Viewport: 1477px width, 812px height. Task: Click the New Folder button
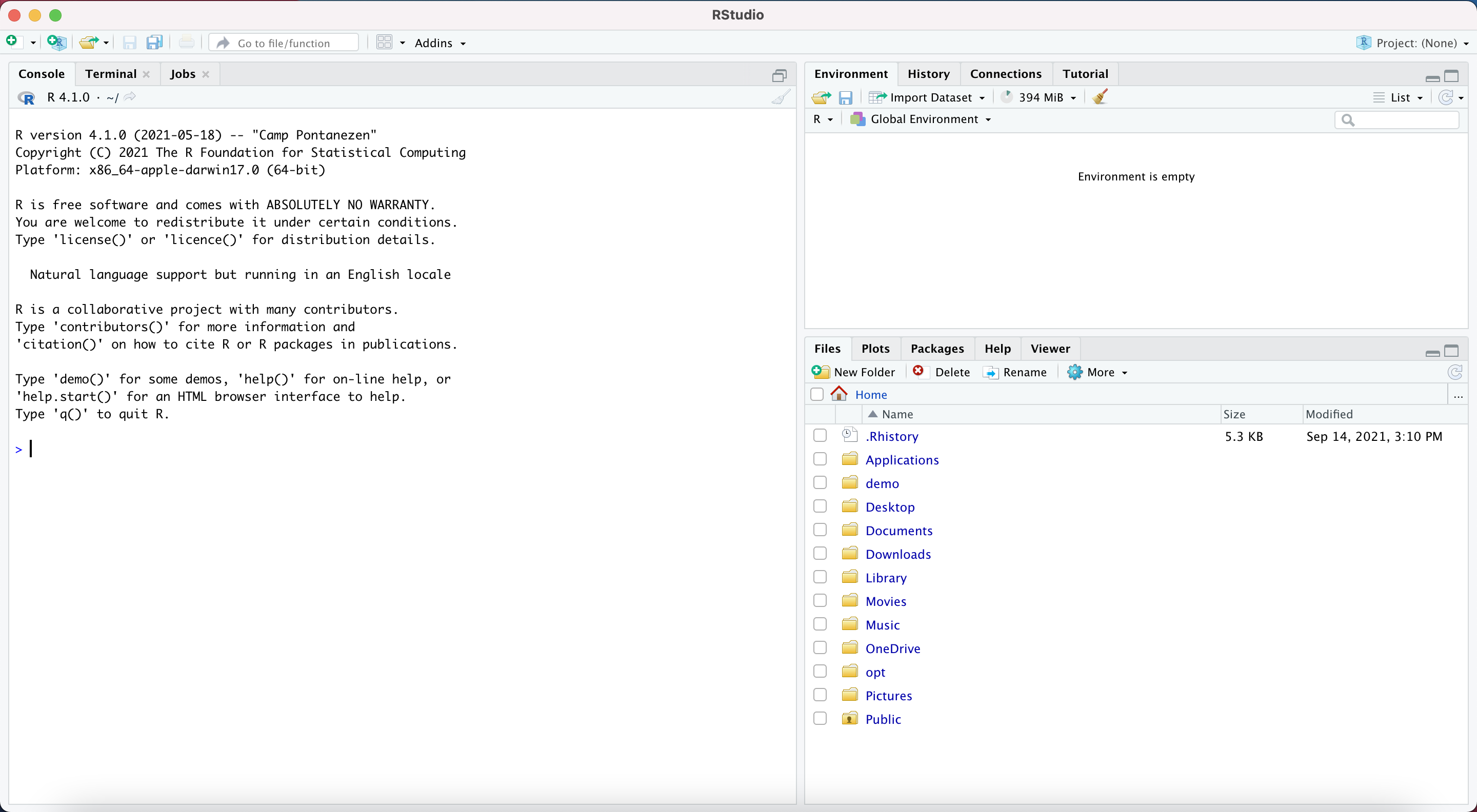tap(854, 372)
